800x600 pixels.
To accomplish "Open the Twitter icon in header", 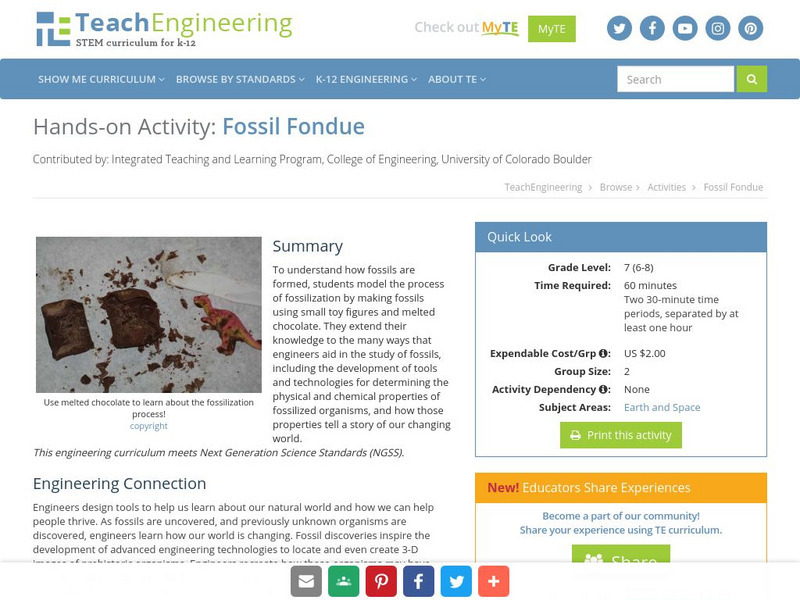I will pos(619,28).
